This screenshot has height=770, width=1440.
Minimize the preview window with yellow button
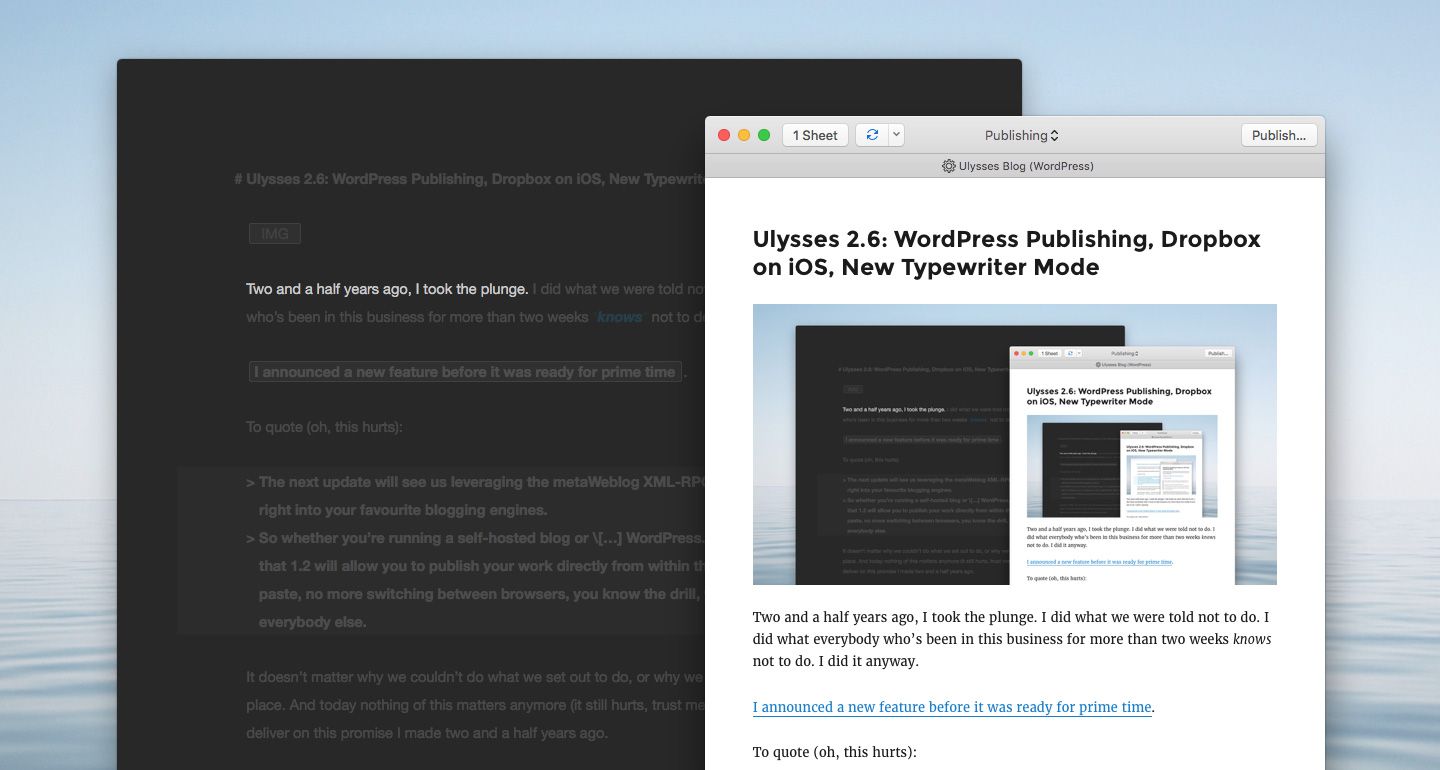(x=744, y=135)
